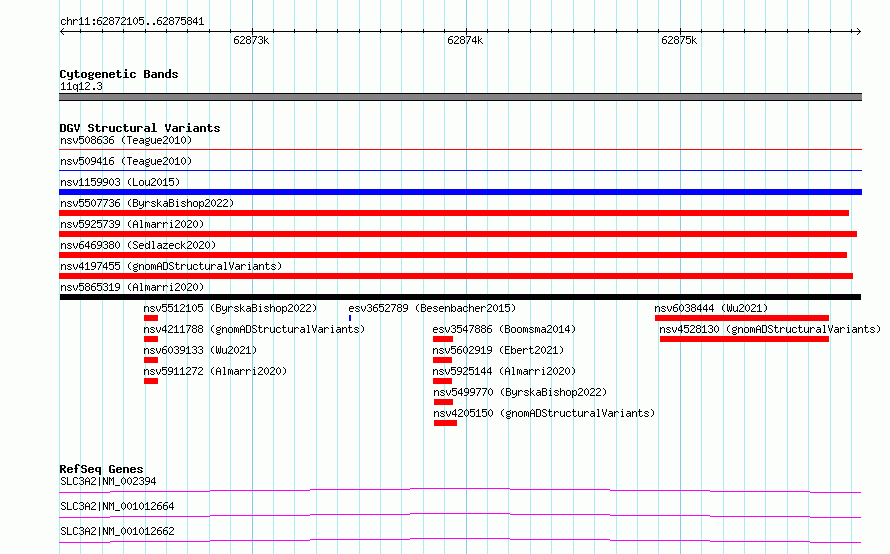Select the nsv1159903 (Lou2015) blue bar

460,192
